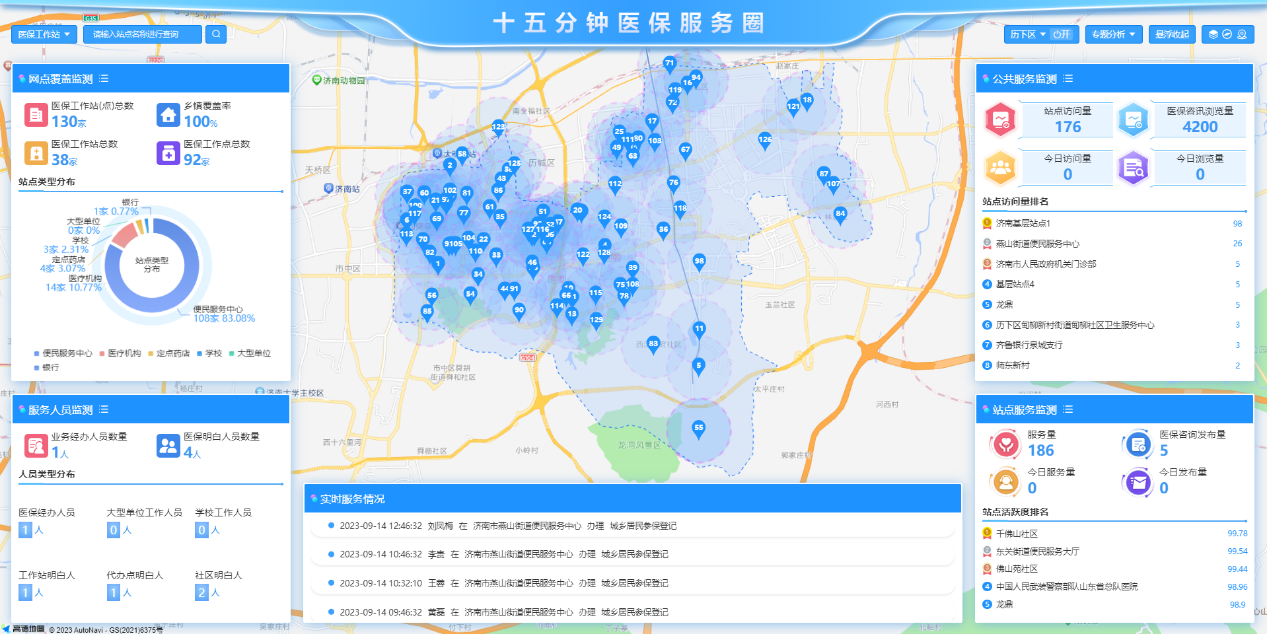
Task: Click the 站点服务监测 panel list icon
Action: (1068, 410)
